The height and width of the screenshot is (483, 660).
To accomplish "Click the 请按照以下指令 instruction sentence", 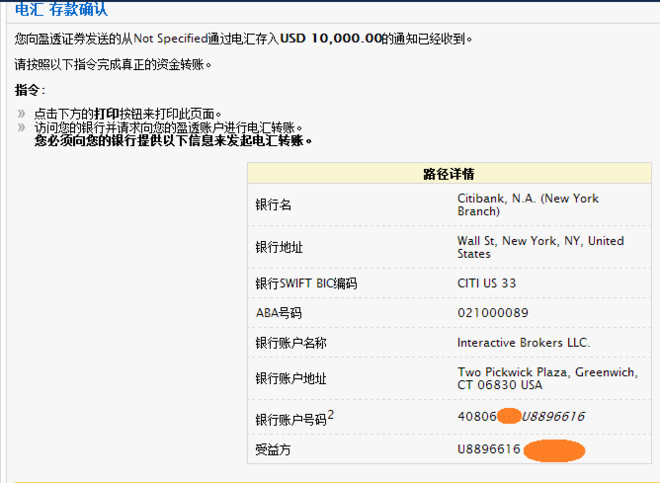I will click(x=113, y=64).
